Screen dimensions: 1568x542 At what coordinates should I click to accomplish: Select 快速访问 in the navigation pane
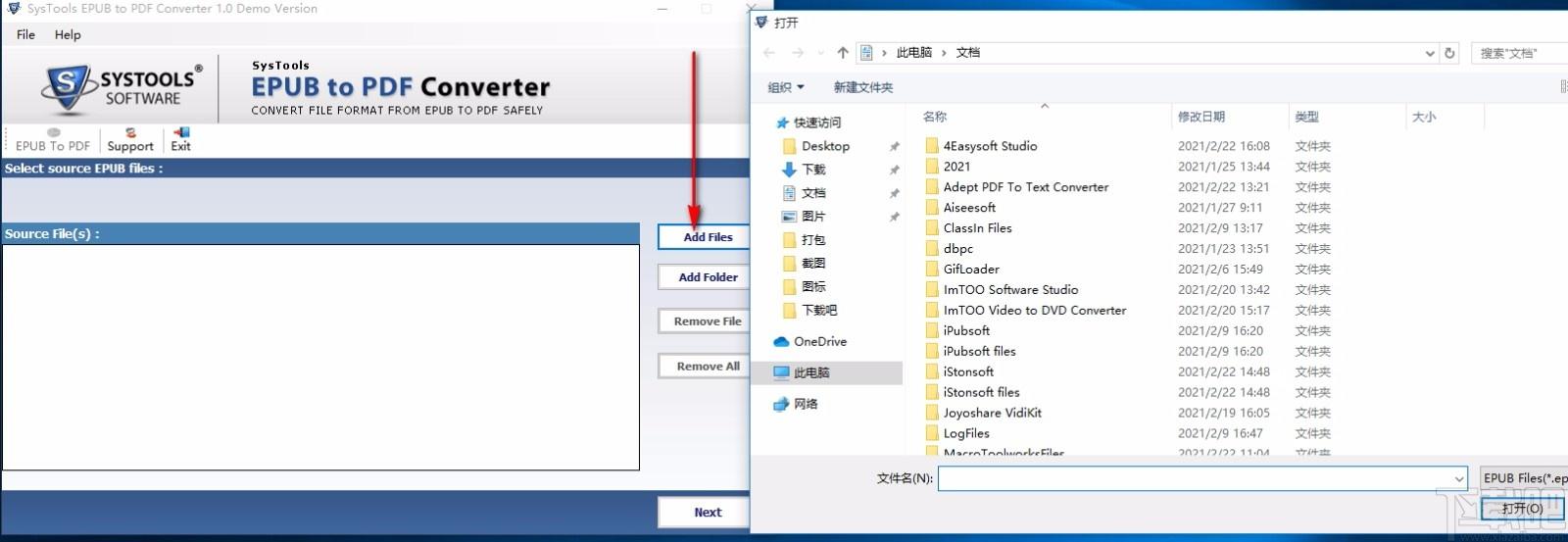pos(817,123)
